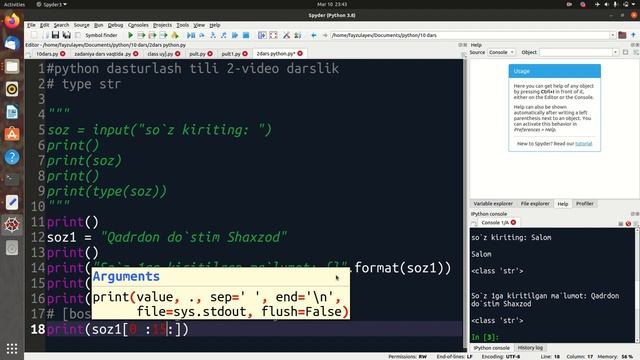This screenshot has height=360, width=640.
Task: Open Help pane options menu icon
Action: tap(636, 52)
